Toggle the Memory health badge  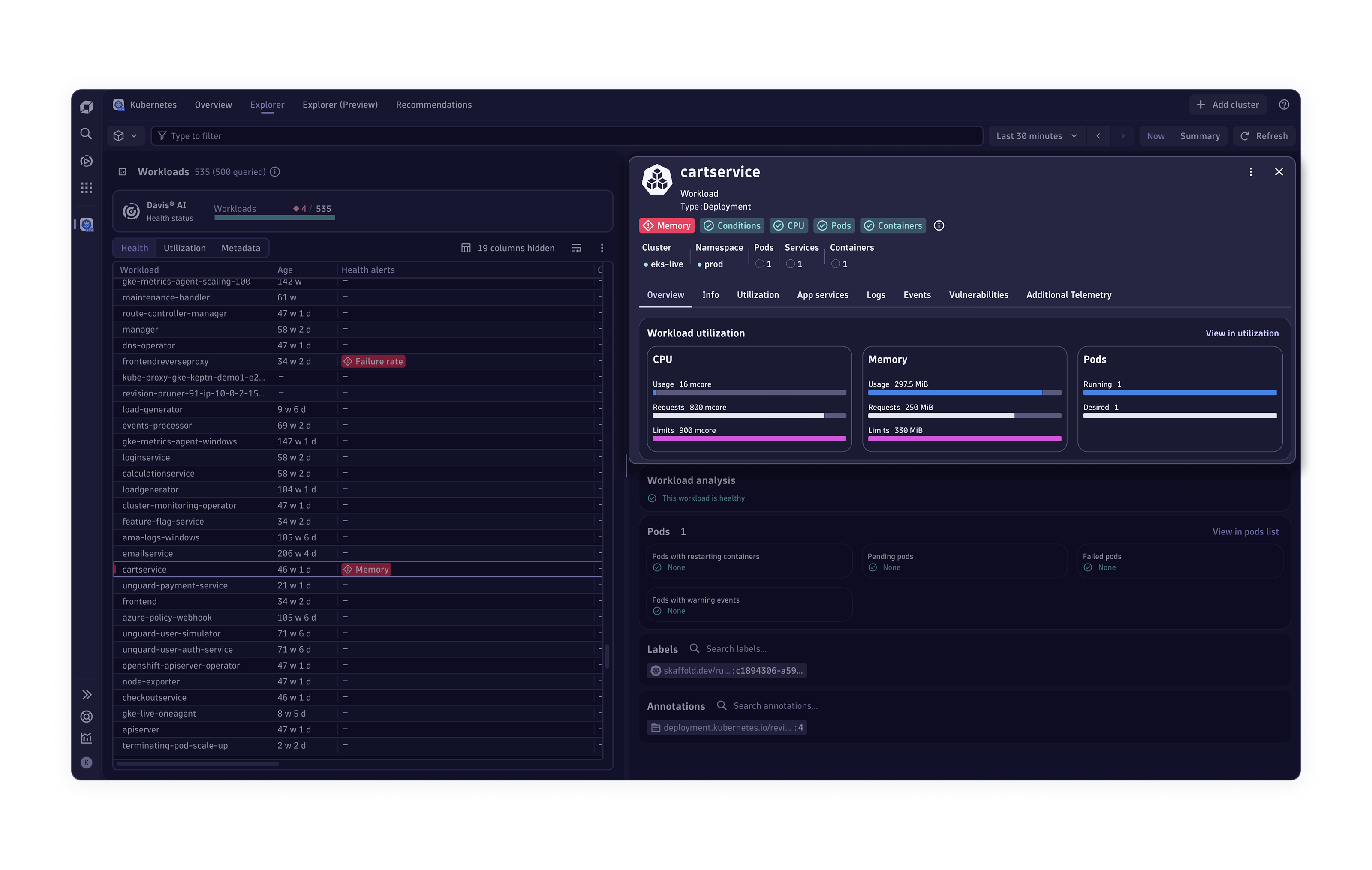tap(667, 226)
